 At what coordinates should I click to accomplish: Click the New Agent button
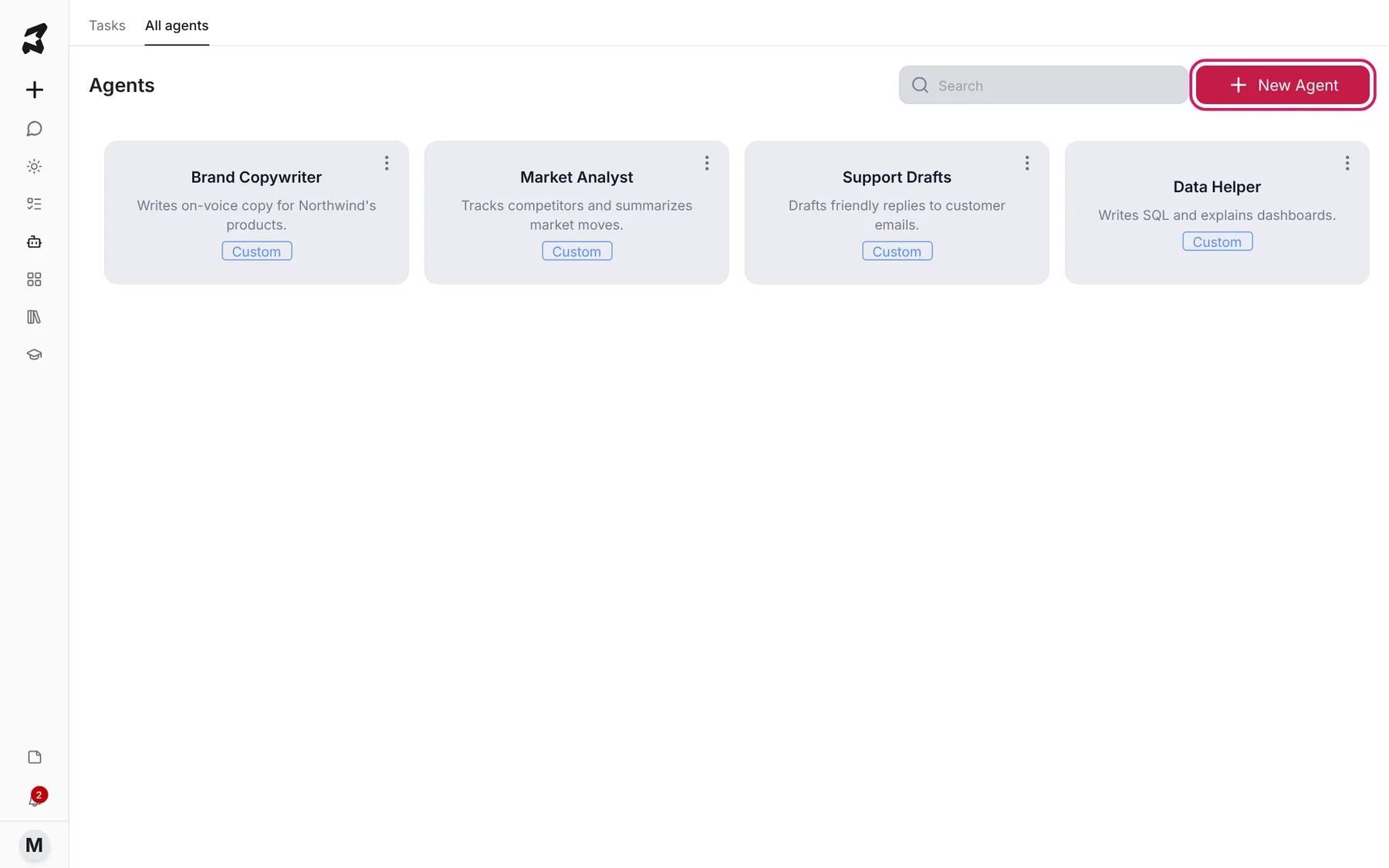[1283, 85]
